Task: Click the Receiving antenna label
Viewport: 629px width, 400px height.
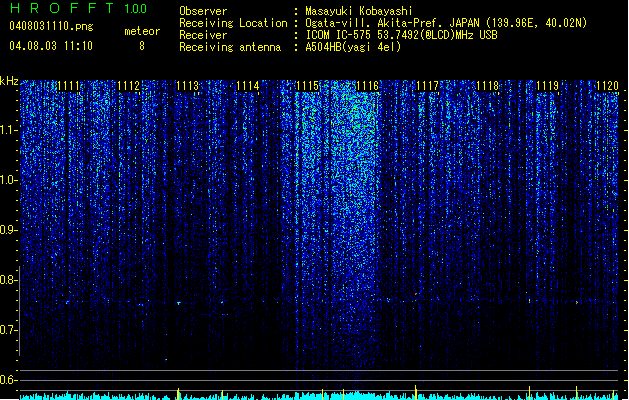Action: 230,47
